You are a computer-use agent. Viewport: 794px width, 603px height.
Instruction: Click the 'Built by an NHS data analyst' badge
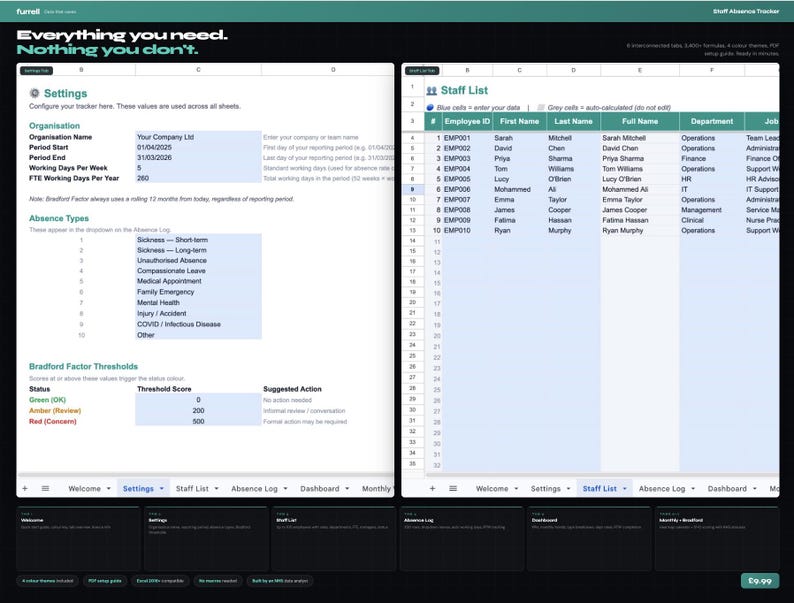[280, 581]
